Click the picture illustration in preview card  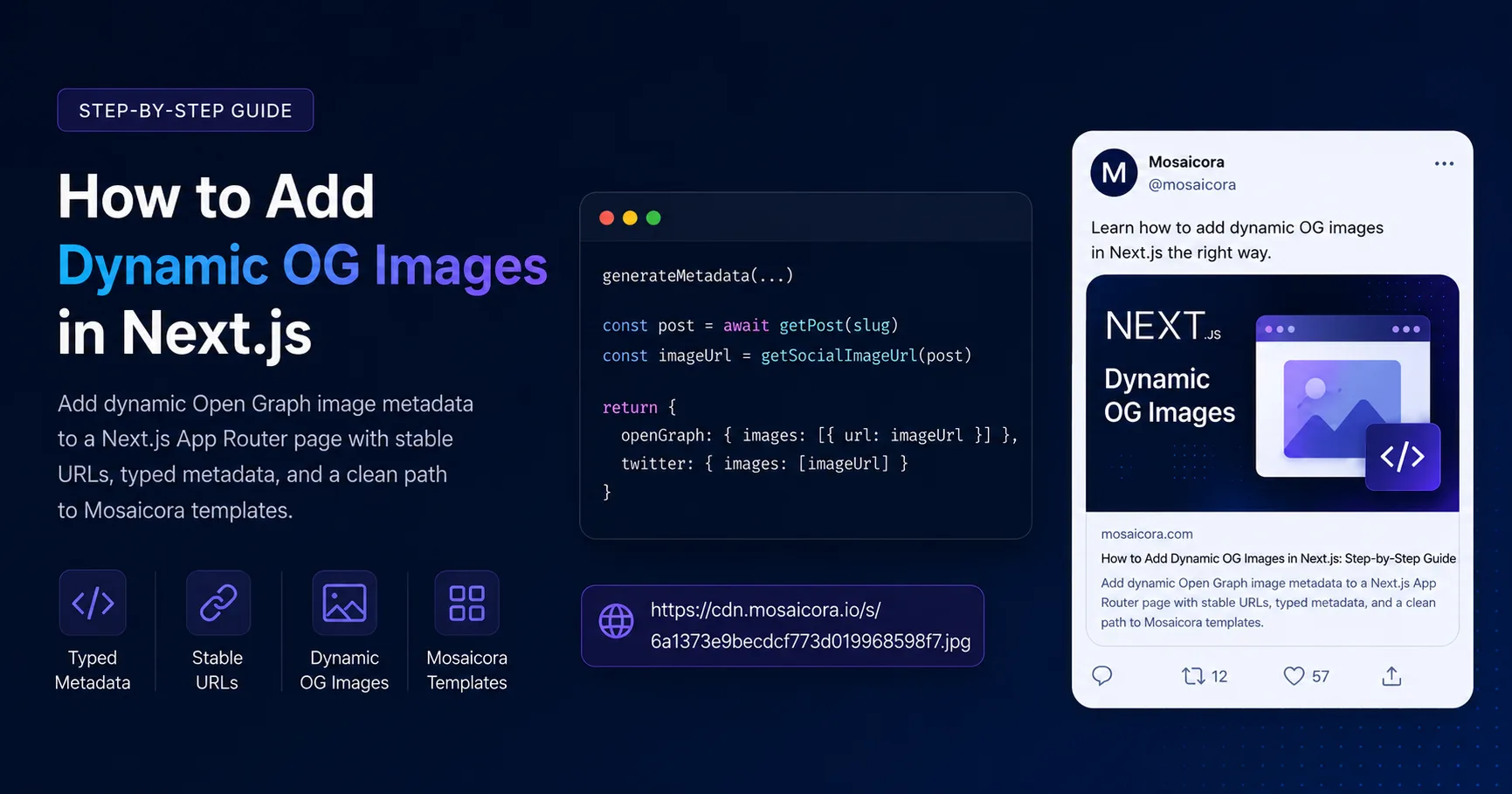coord(1343,409)
